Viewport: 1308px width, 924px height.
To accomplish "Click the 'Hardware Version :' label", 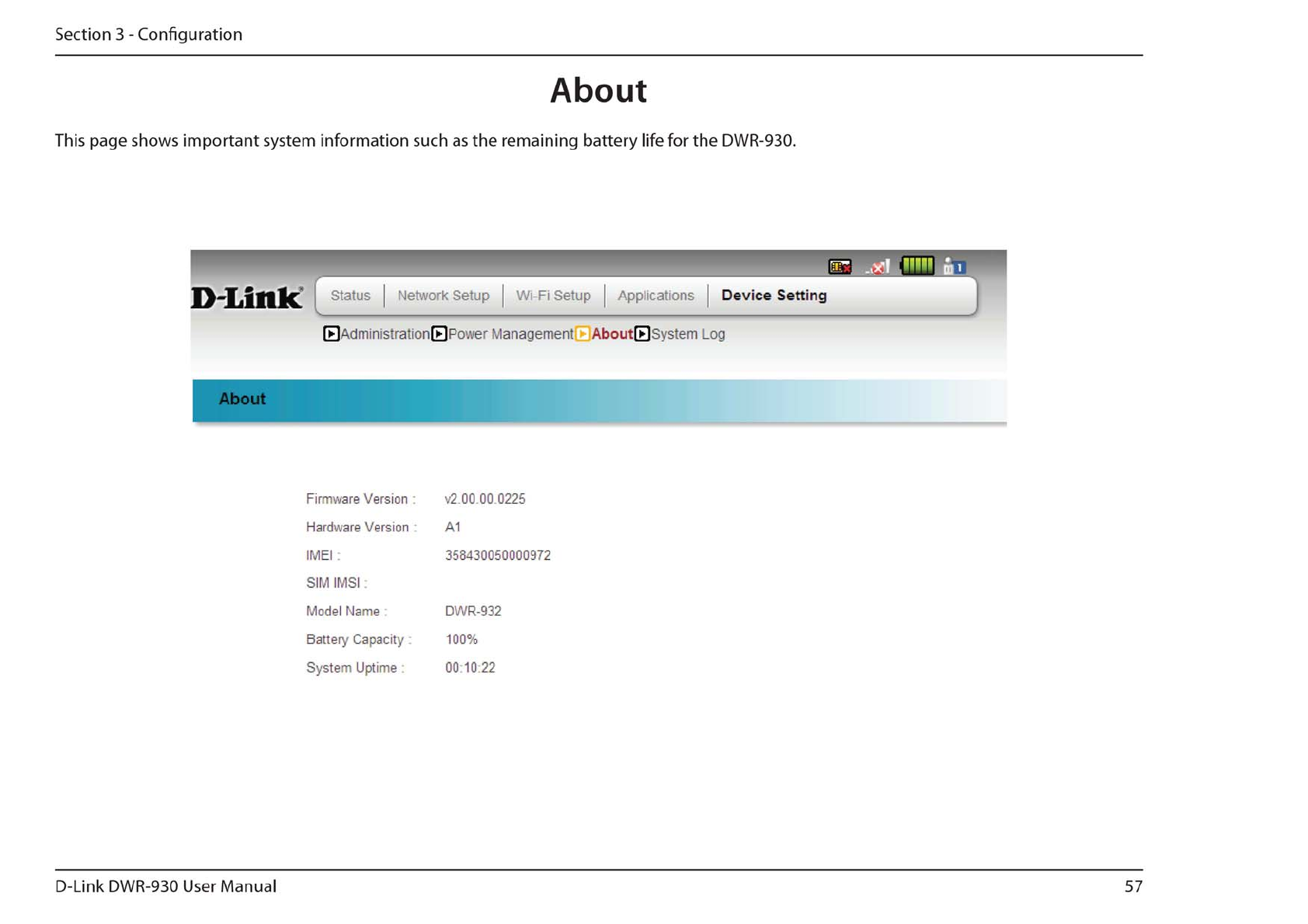I will point(361,527).
